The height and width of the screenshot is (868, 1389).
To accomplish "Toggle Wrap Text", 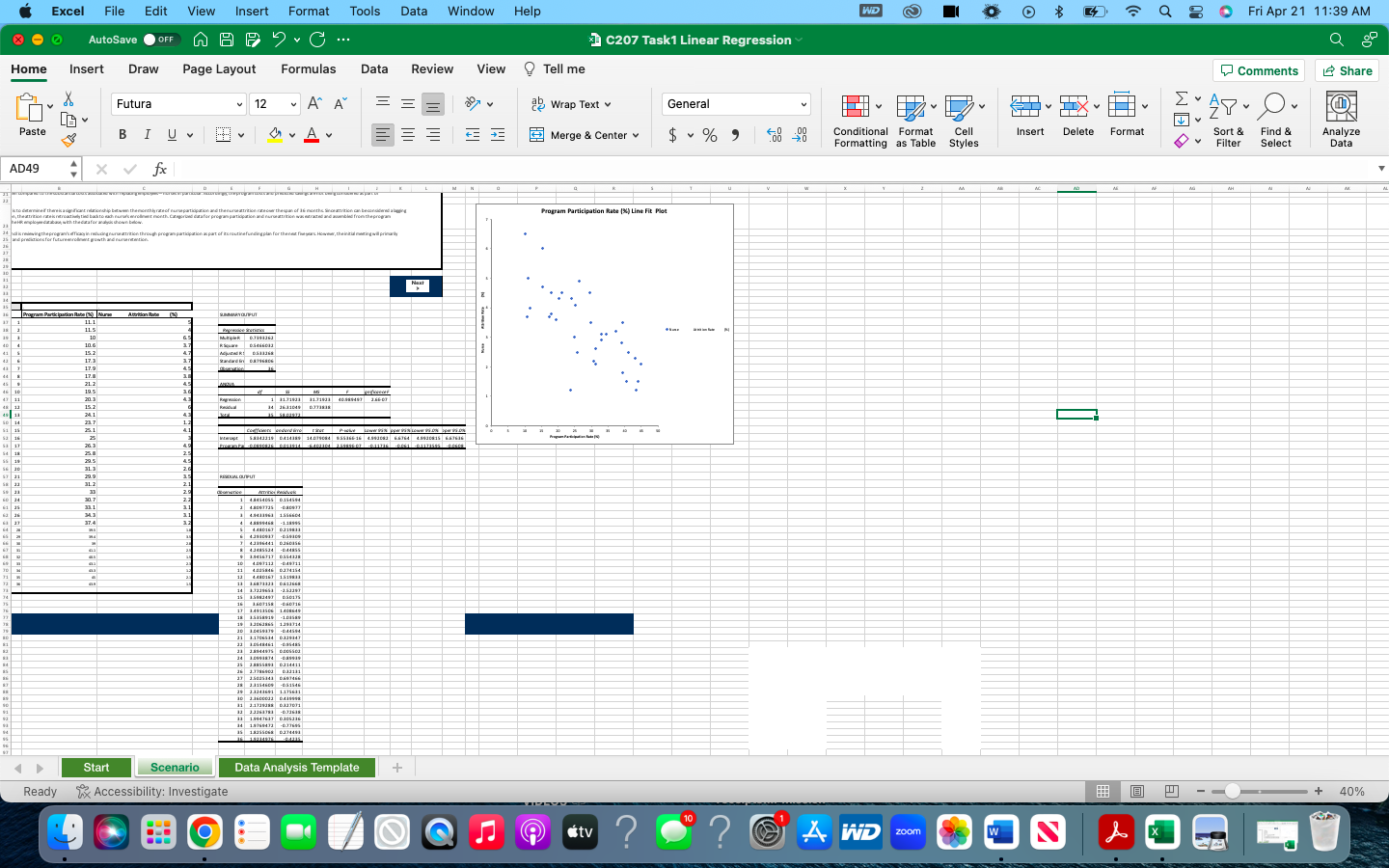I will click(x=570, y=104).
